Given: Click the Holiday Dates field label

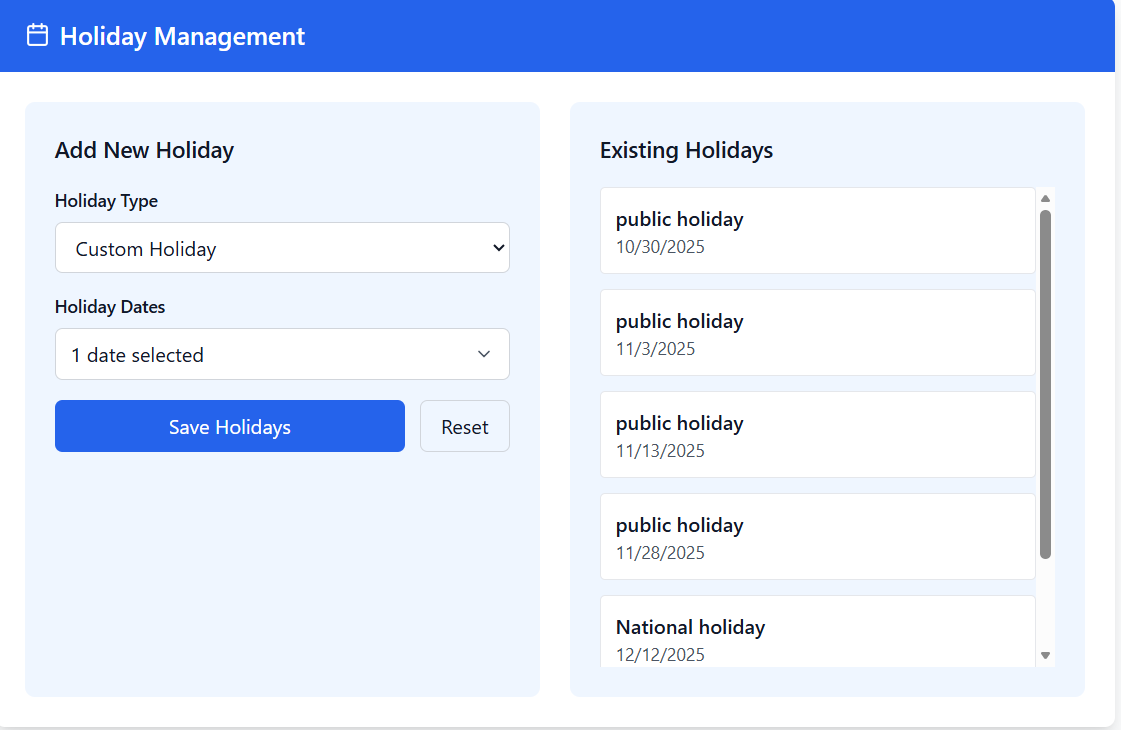Looking at the screenshot, I should click(110, 307).
